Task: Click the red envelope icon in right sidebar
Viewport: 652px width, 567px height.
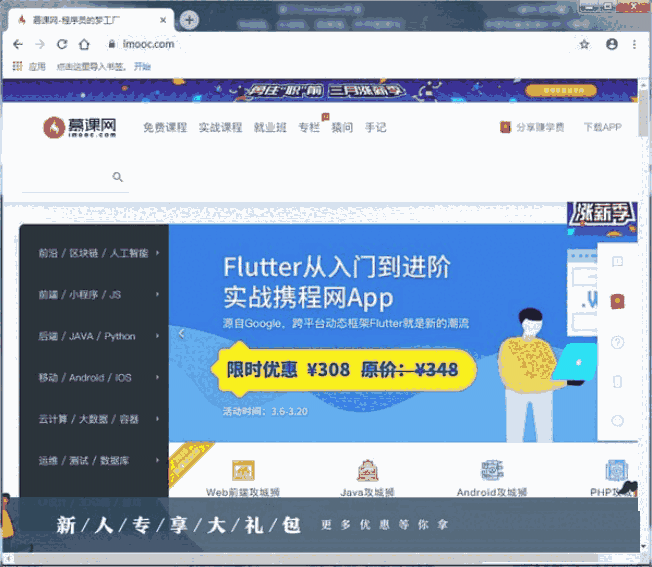Action: 617,301
